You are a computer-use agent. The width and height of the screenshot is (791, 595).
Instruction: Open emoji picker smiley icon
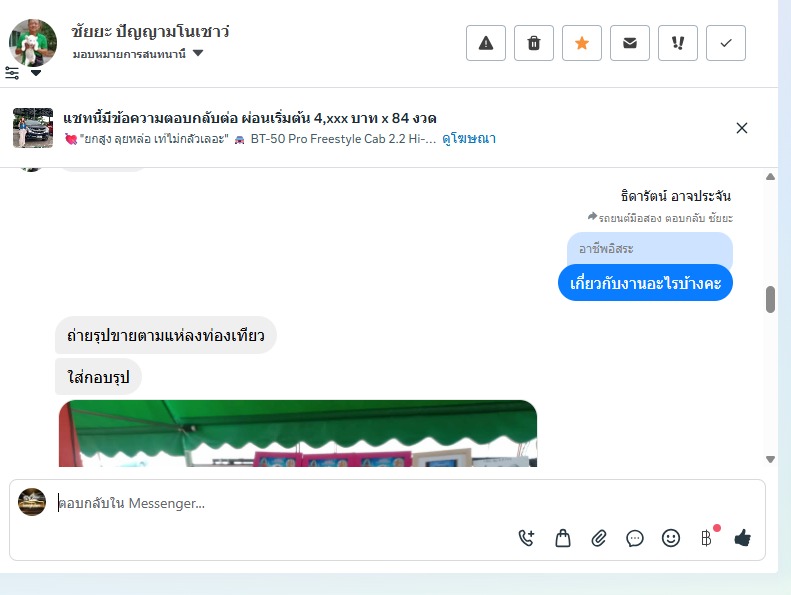point(671,538)
